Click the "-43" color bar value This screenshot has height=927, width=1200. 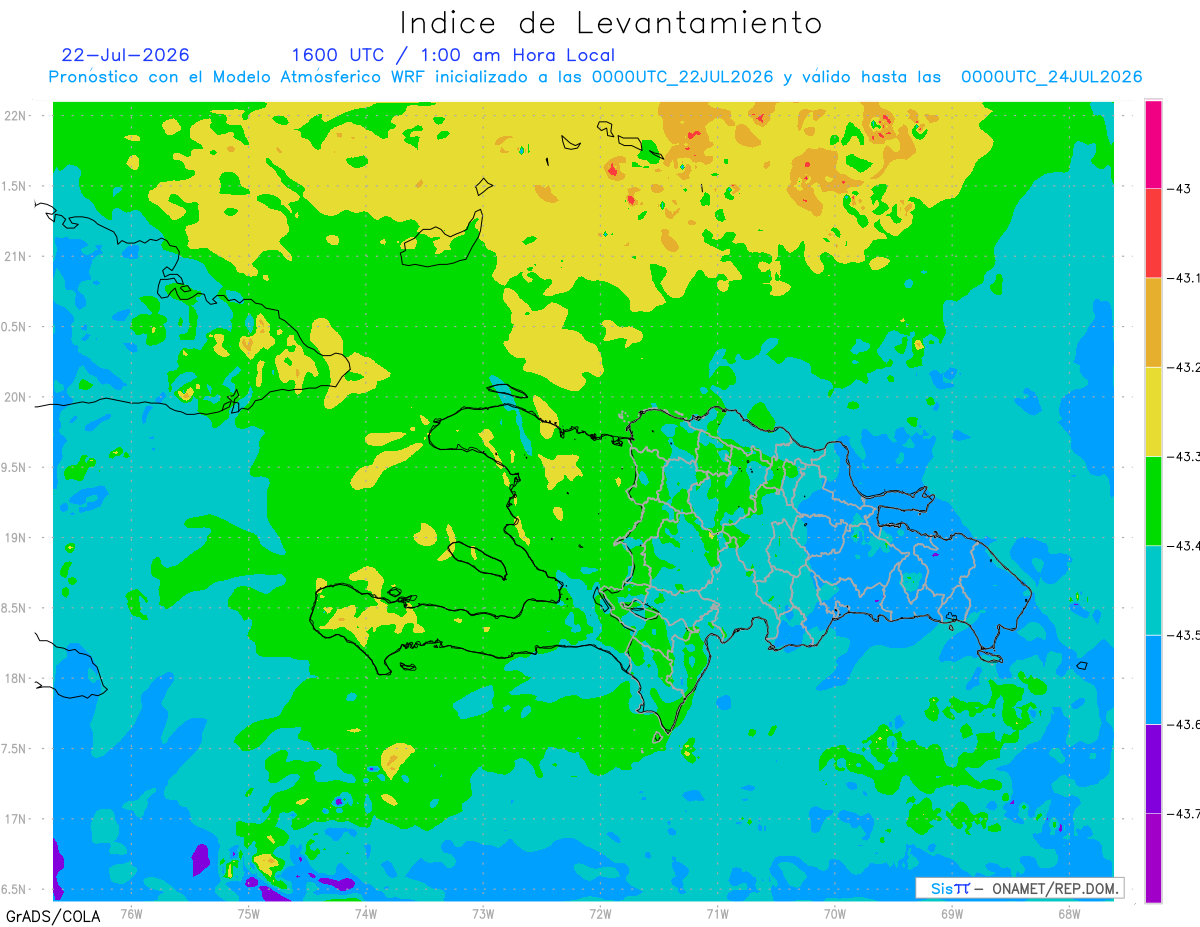pos(1179,188)
